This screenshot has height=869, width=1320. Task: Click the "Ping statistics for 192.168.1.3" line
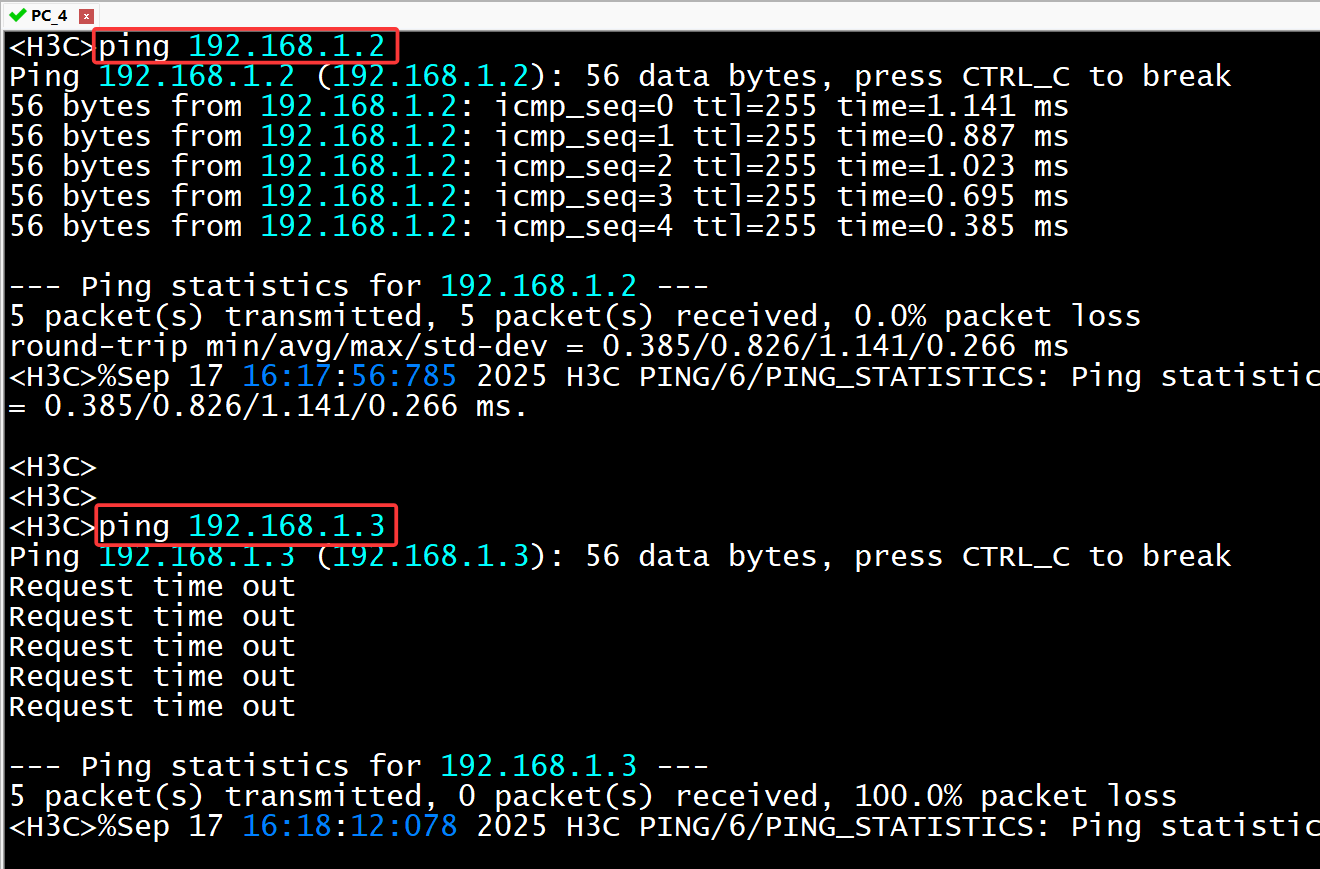coord(359,766)
